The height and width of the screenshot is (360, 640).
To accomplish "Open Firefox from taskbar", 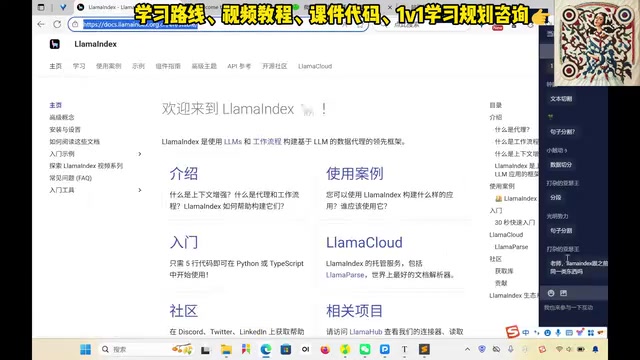I will click(x=325, y=349).
